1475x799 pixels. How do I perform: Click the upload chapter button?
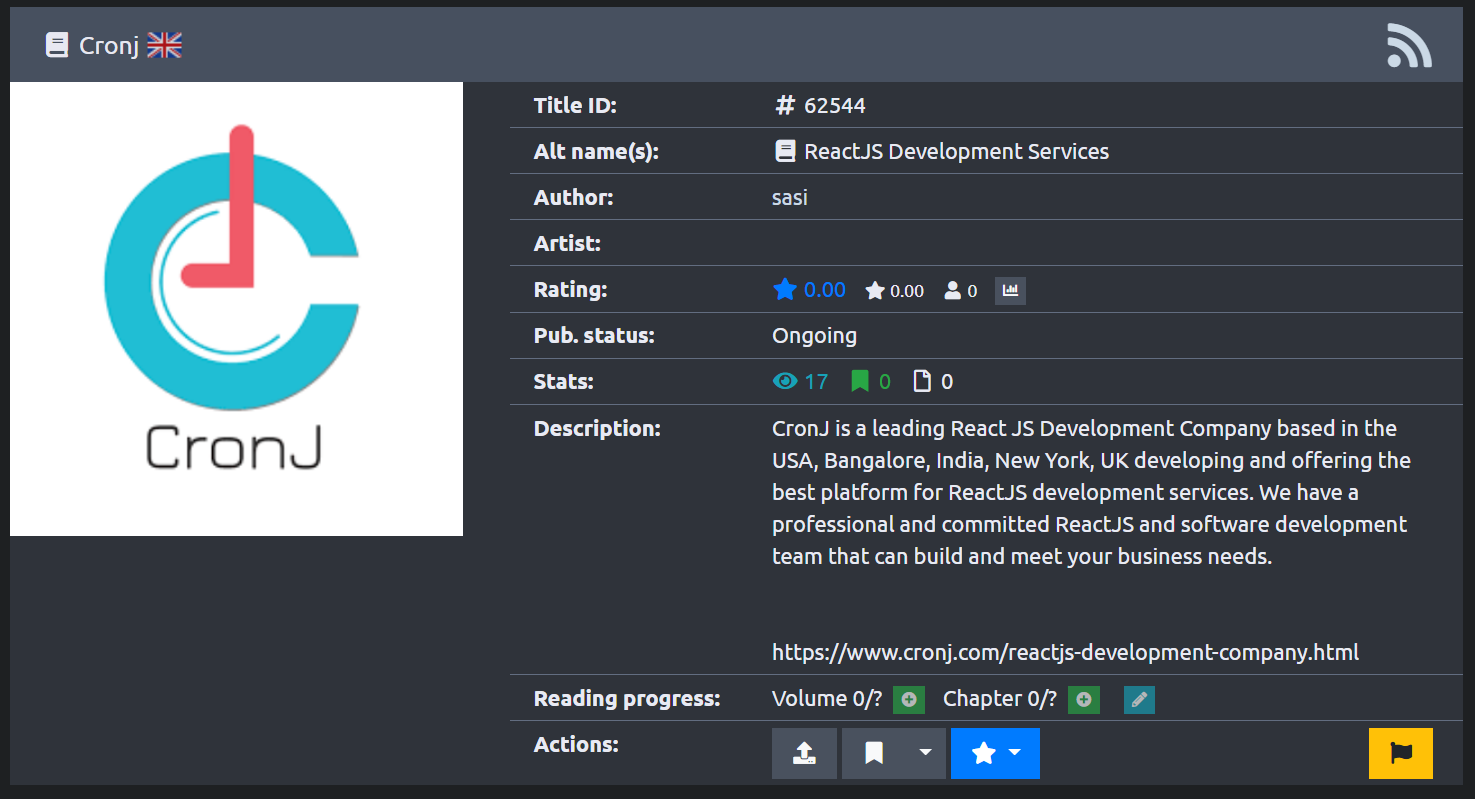pos(804,753)
